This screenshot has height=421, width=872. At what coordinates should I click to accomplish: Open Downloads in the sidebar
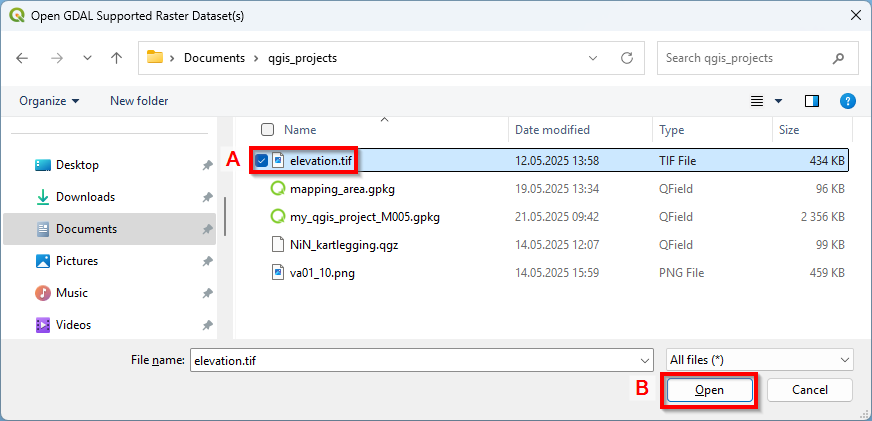[85, 197]
